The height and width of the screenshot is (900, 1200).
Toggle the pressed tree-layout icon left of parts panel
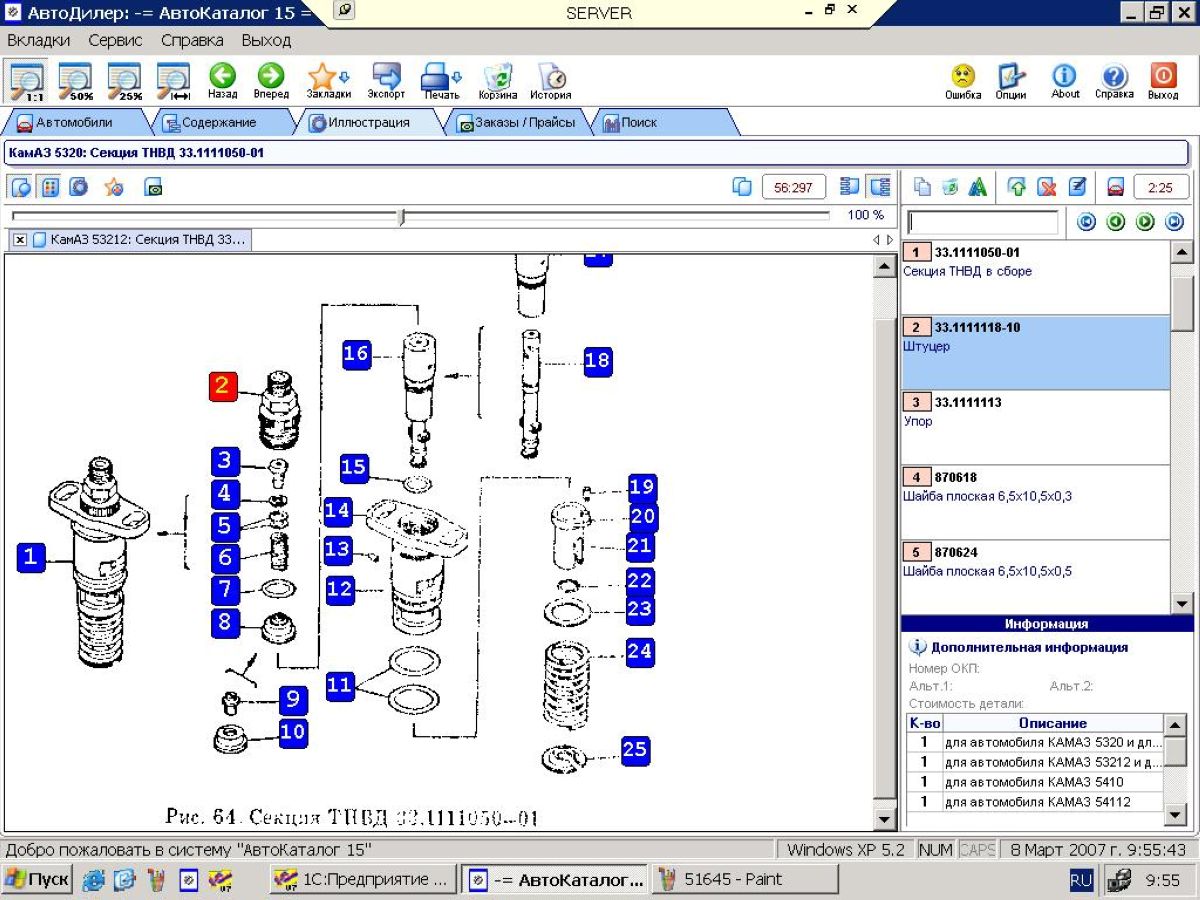pos(880,187)
